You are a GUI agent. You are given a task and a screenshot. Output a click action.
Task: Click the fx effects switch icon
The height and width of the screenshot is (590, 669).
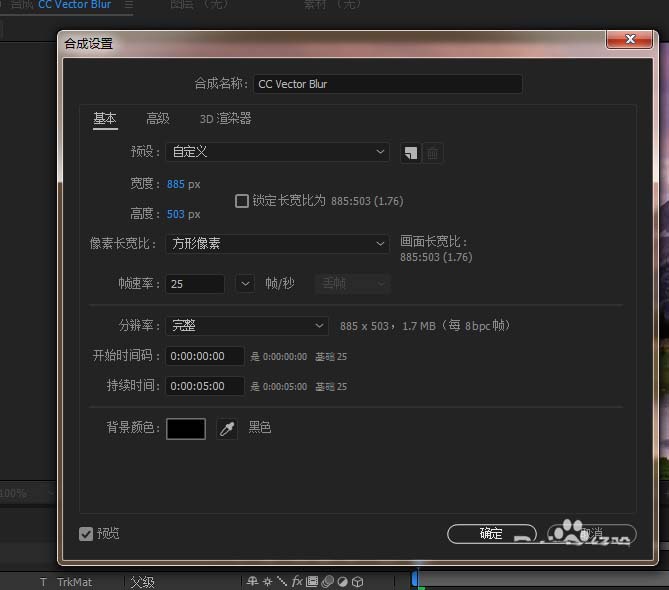[x=297, y=581]
